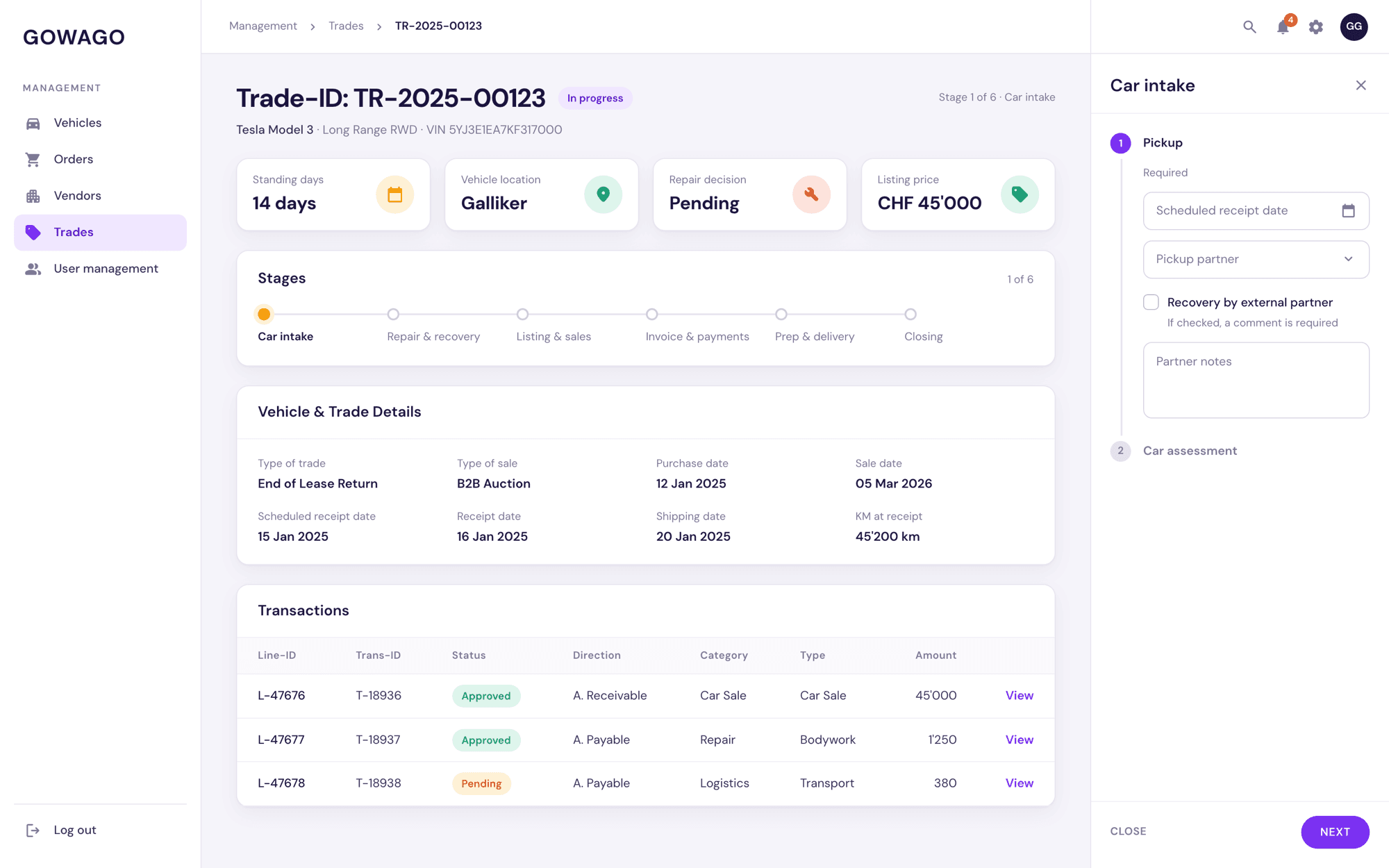Select the Repair & recovery stage marker
The width and height of the screenshot is (1389, 868).
pos(393,314)
